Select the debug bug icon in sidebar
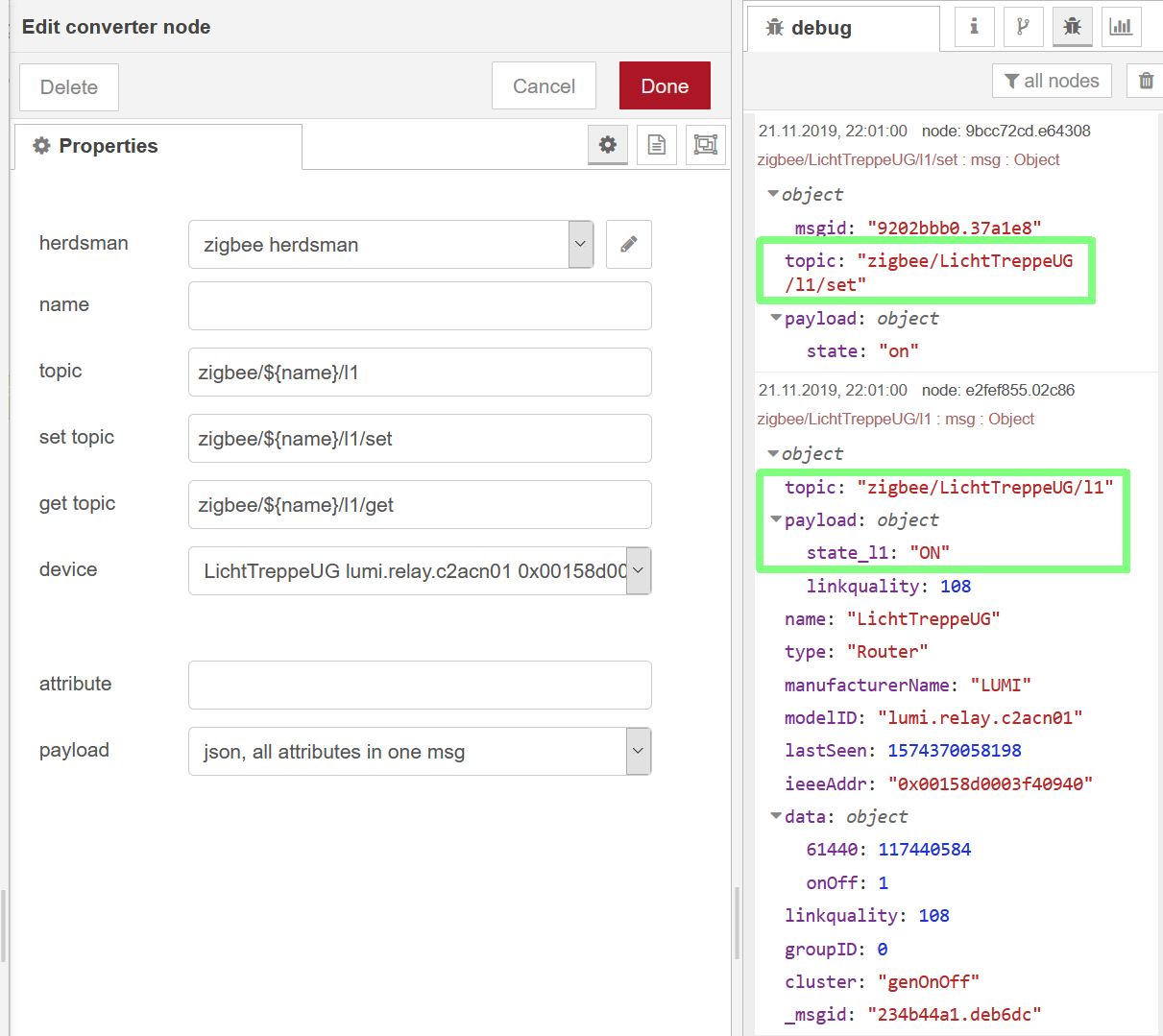Viewport: 1163px width, 1036px height. (x=1072, y=26)
